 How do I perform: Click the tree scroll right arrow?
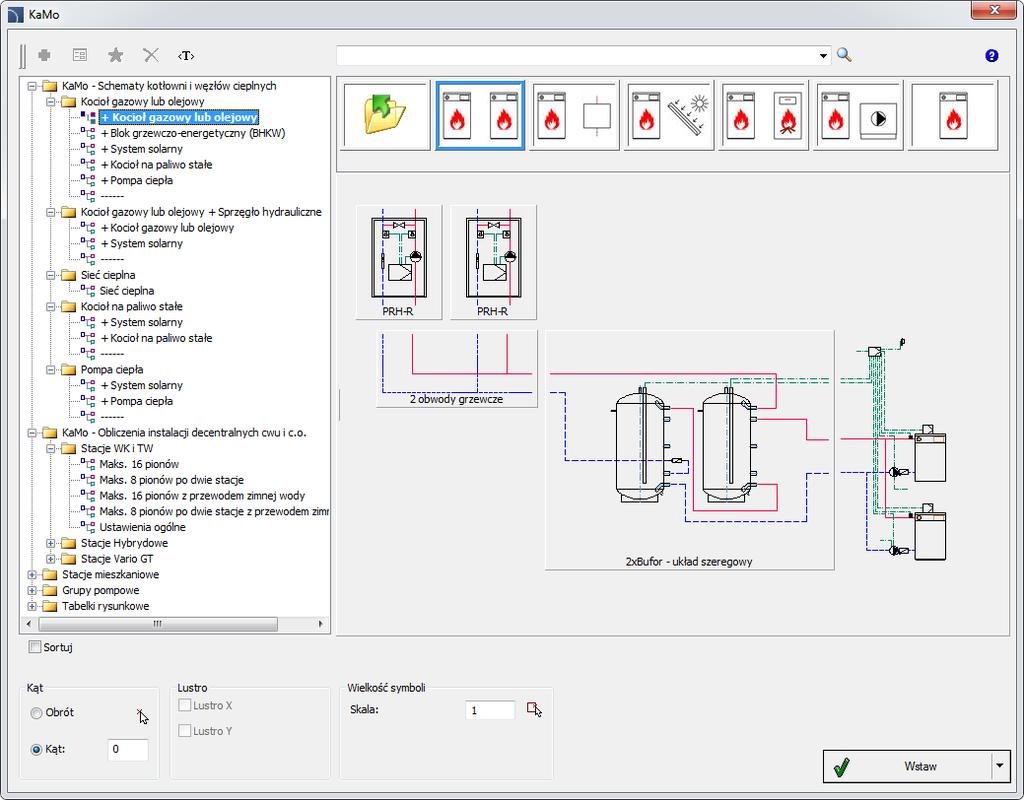pyautogui.click(x=321, y=624)
